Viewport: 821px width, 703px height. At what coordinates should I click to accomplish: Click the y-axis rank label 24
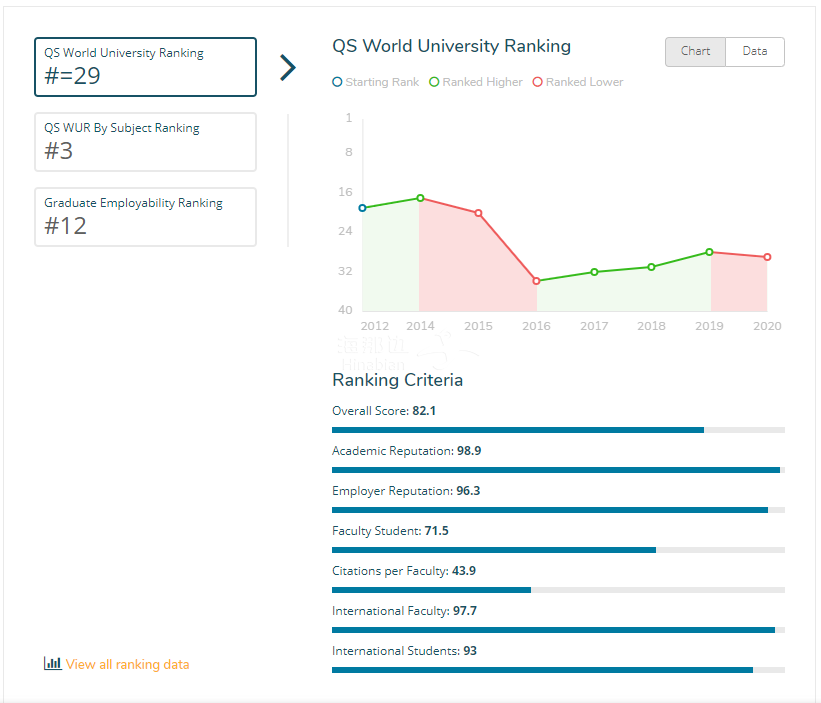tap(346, 231)
